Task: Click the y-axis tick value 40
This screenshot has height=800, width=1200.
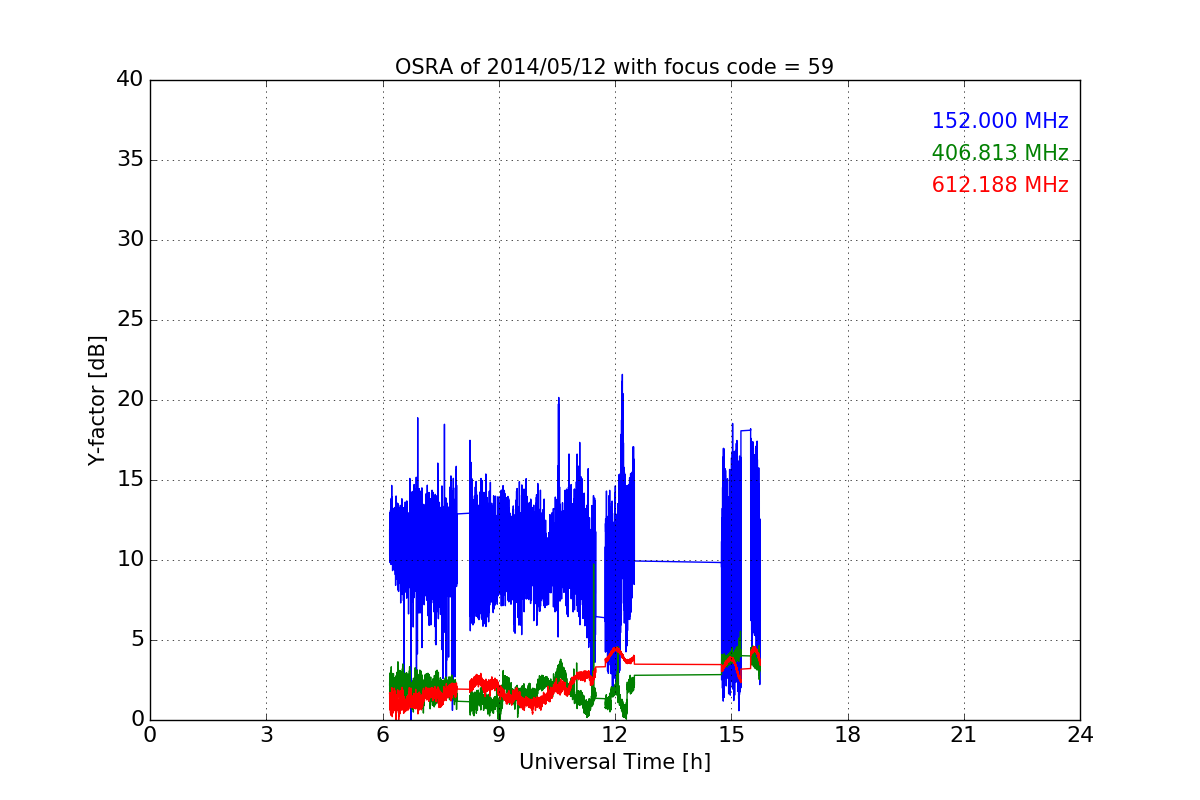Action: [130, 80]
